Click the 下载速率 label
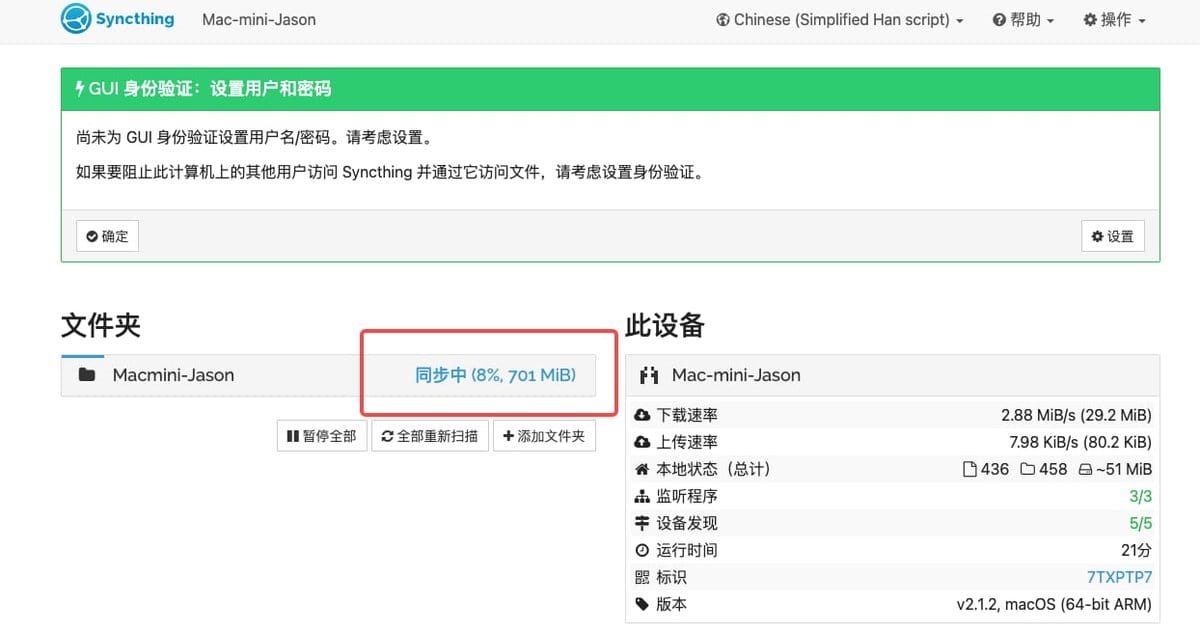Image resolution: width=1200 pixels, height=631 pixels. 687,415
